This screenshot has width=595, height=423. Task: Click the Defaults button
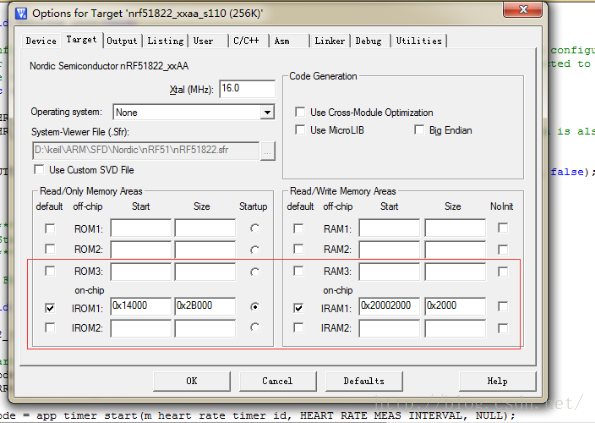[364, 381]
